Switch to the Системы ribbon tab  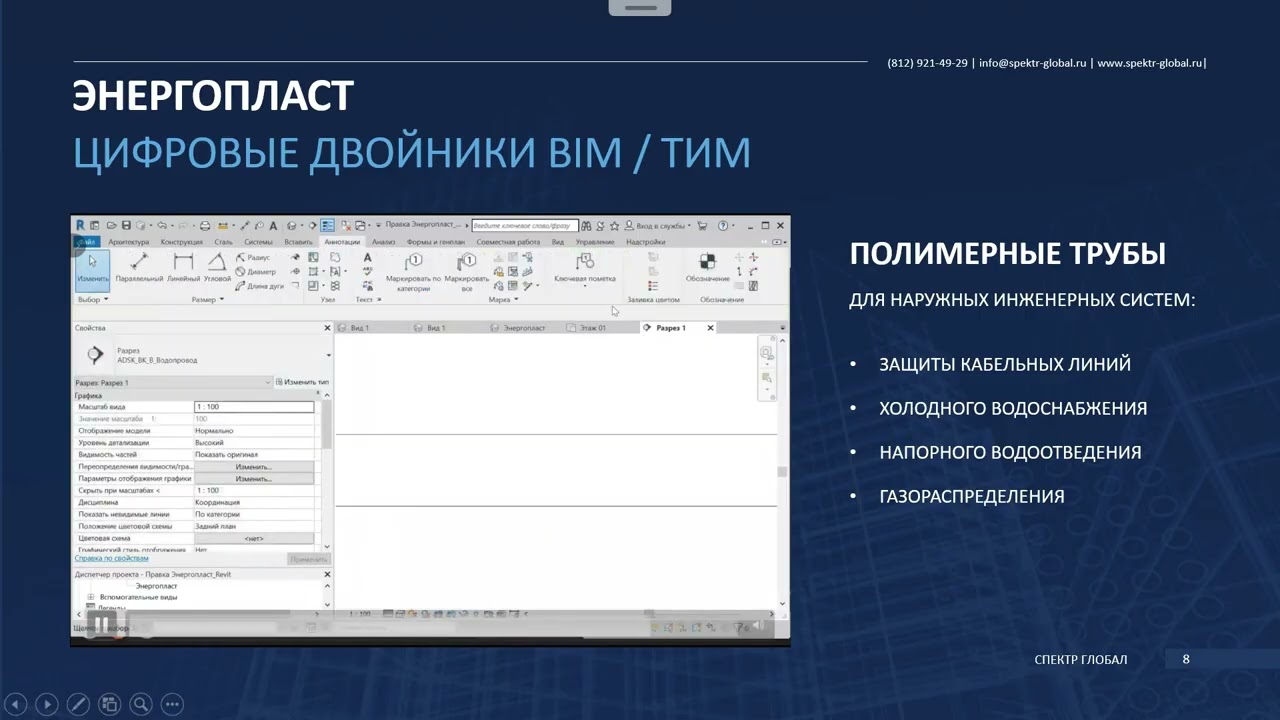(258, 242)
